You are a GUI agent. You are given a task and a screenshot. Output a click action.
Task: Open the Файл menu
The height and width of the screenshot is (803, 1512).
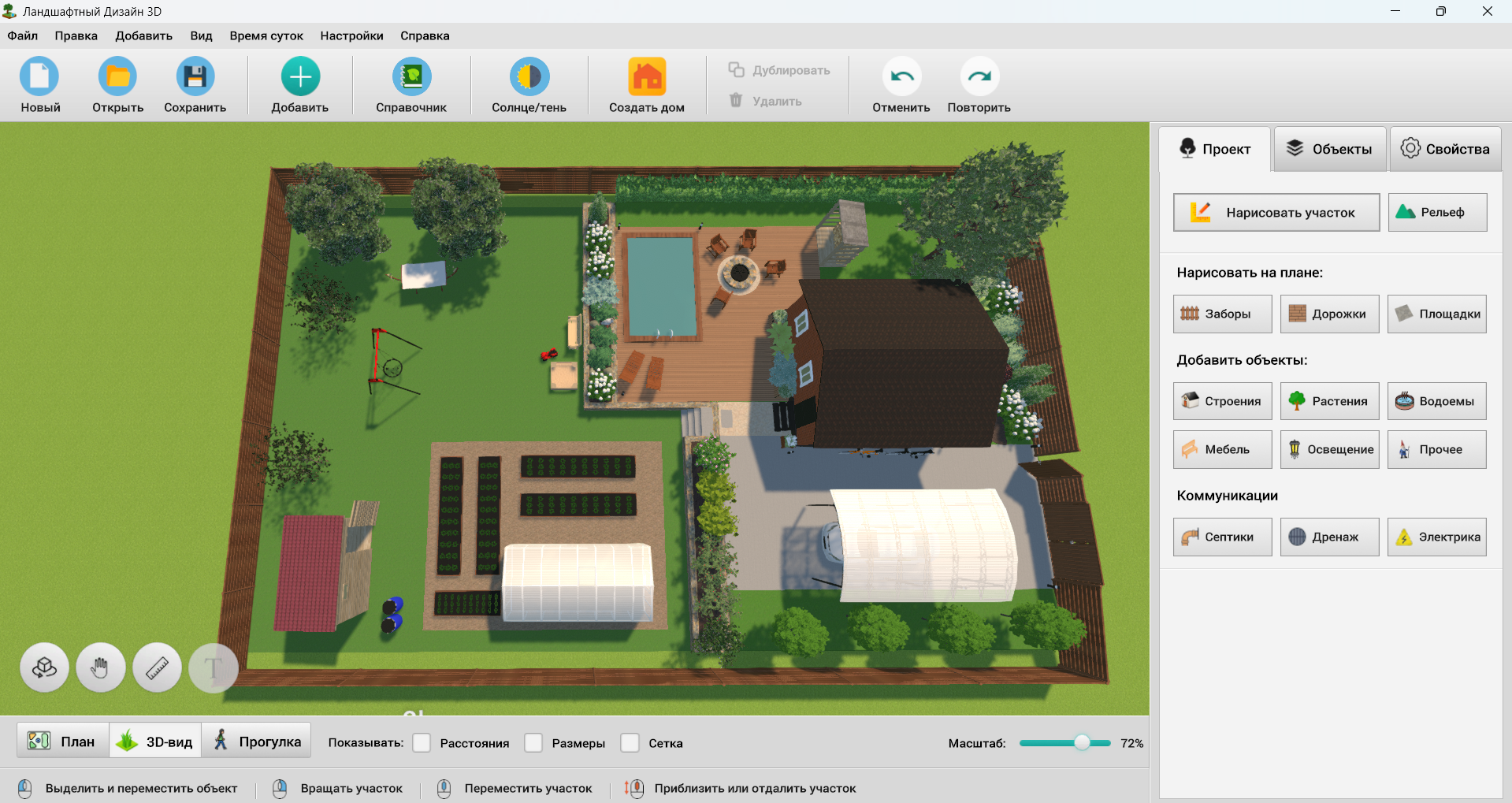23,35
